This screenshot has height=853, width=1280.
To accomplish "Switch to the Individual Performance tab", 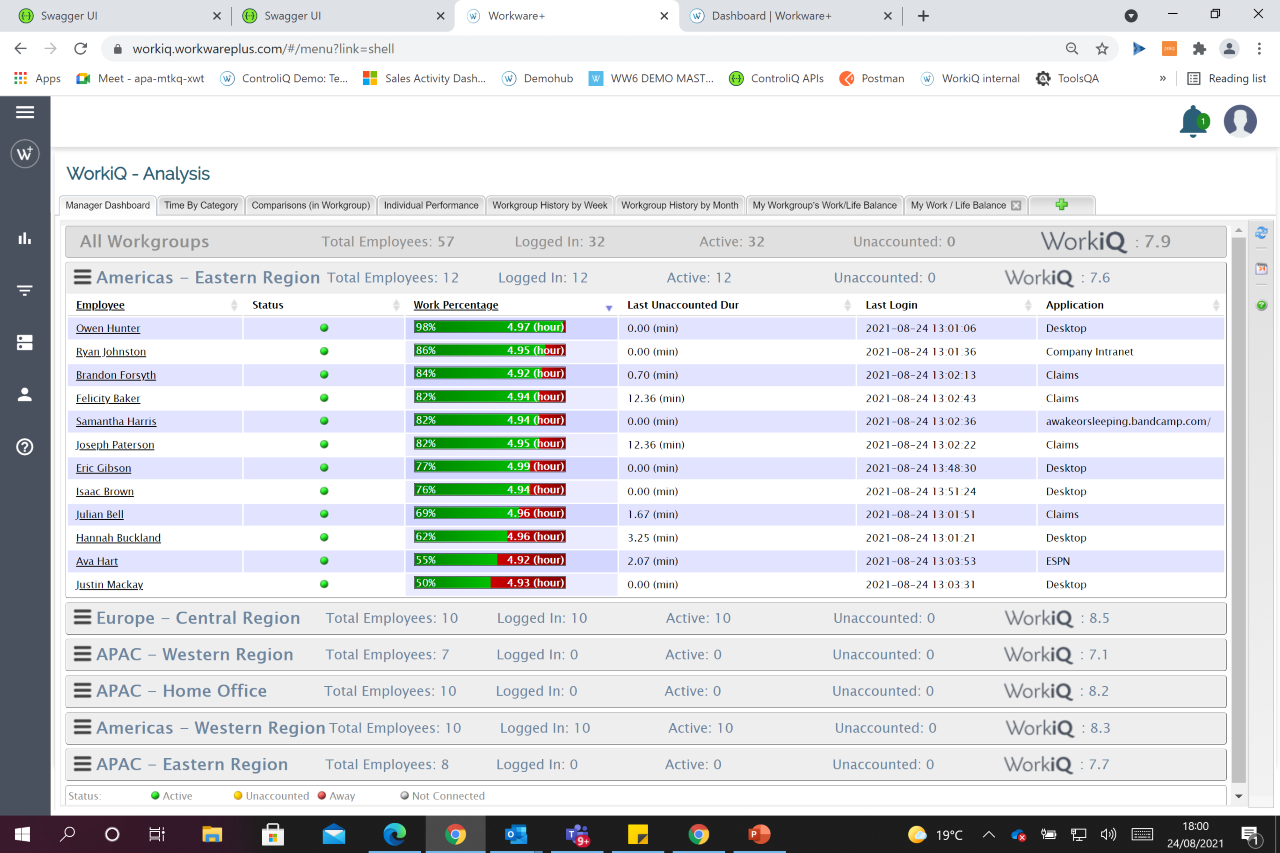I will coord(431,204).
